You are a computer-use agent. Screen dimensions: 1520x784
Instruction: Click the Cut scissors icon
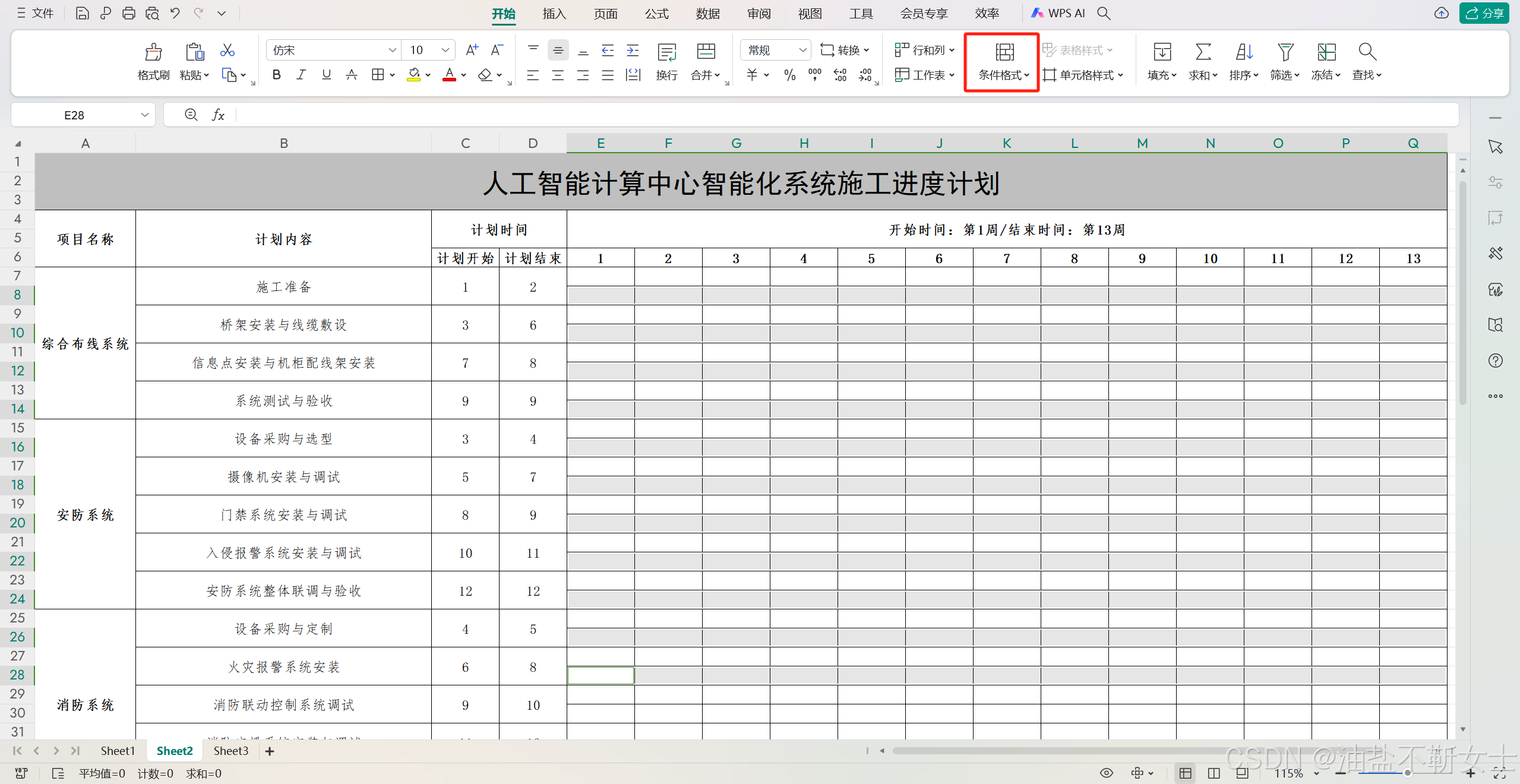pos(227,50)
